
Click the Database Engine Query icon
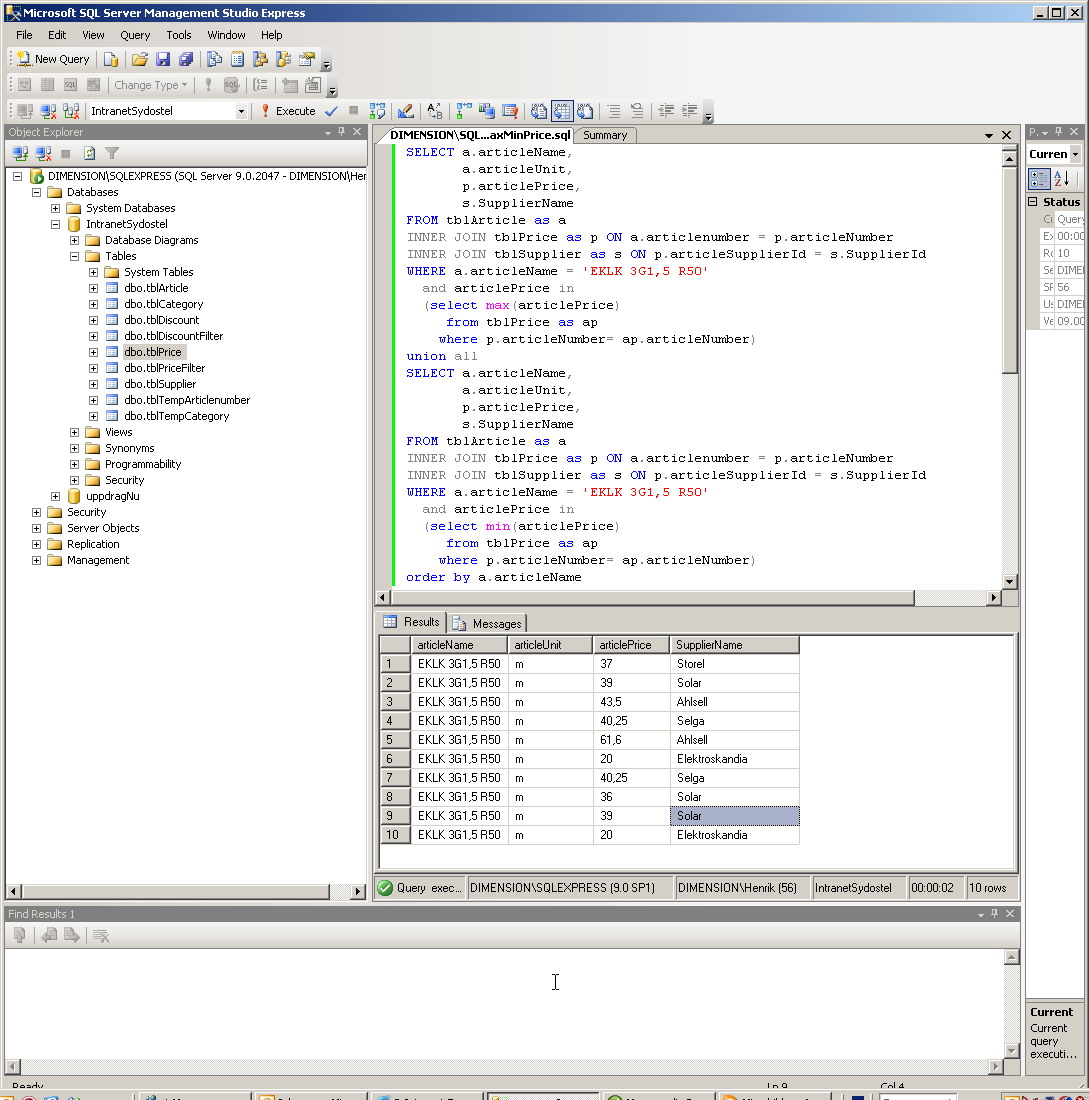111,60
